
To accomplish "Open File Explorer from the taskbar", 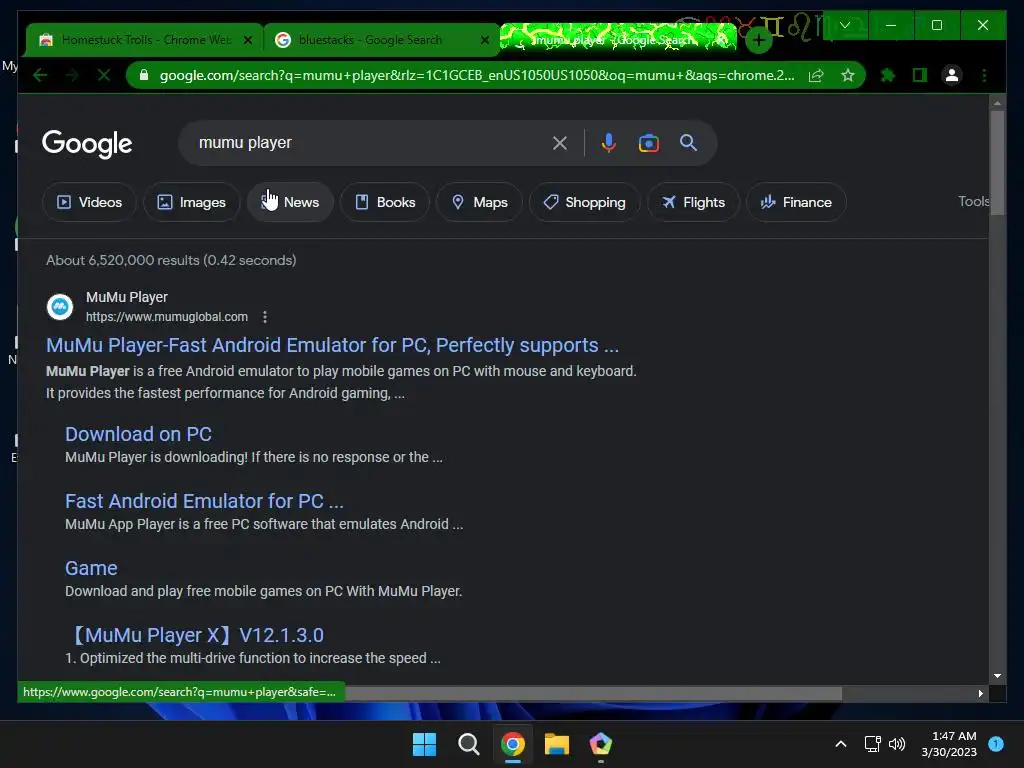I will point(556,744).
